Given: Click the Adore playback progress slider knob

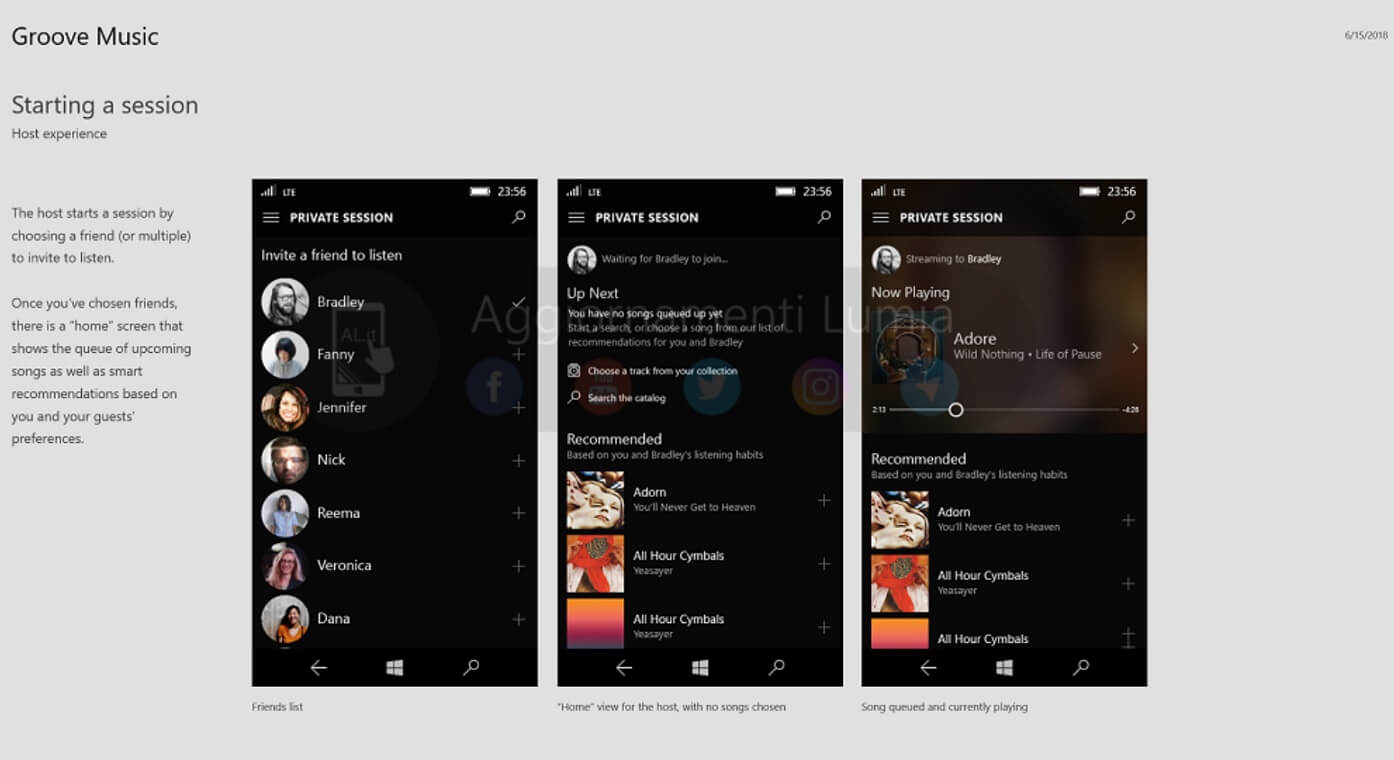Looking at the screenshot, I should click(956, 410).
